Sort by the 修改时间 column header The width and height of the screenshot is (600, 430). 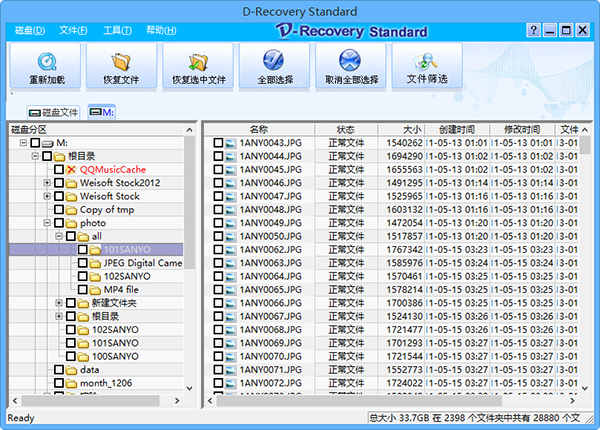tap(522, 130)
